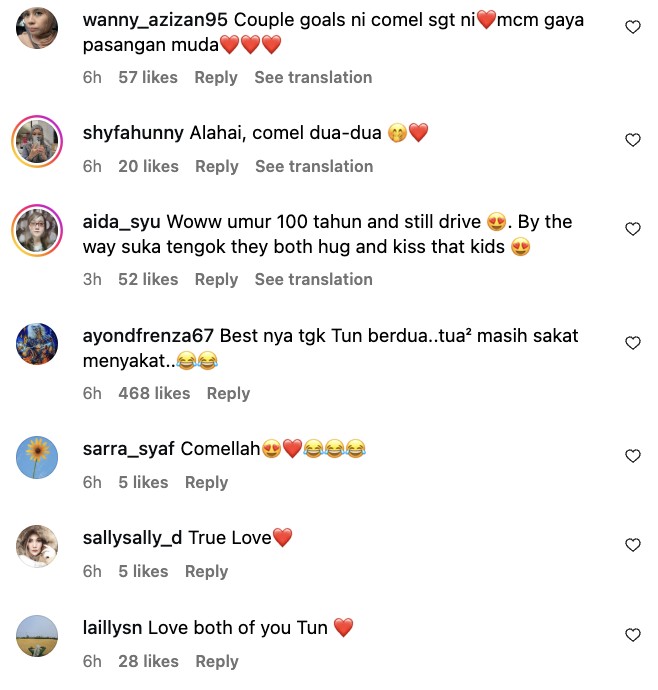Heart the ayondfrenza67 comment

(632, 343)
